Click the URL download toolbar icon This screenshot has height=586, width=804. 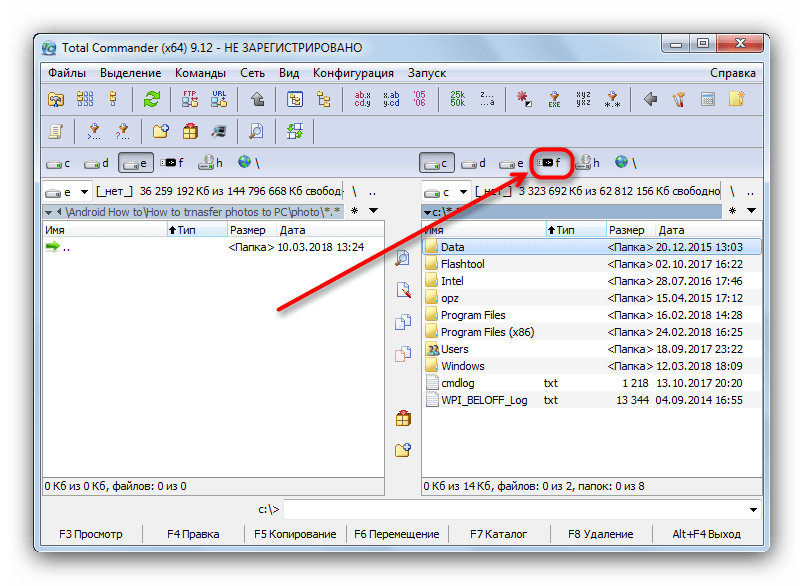(x=220, y=99)
